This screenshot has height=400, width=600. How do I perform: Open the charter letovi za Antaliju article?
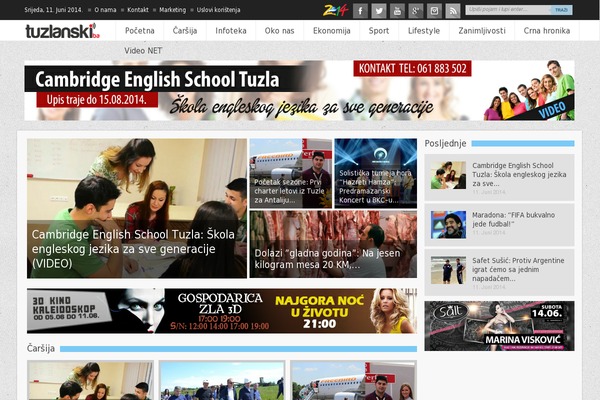291,173
